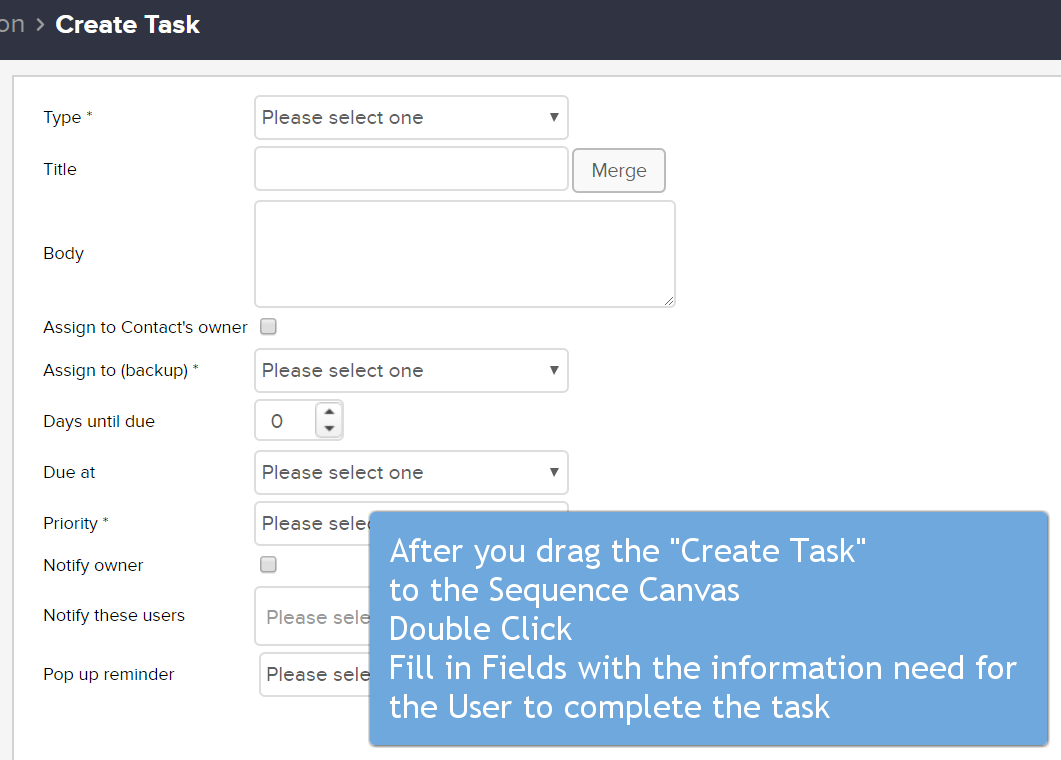Focus the Days until due number field
The height and width of the screenshot is (760, 1061).
(285, 421)
